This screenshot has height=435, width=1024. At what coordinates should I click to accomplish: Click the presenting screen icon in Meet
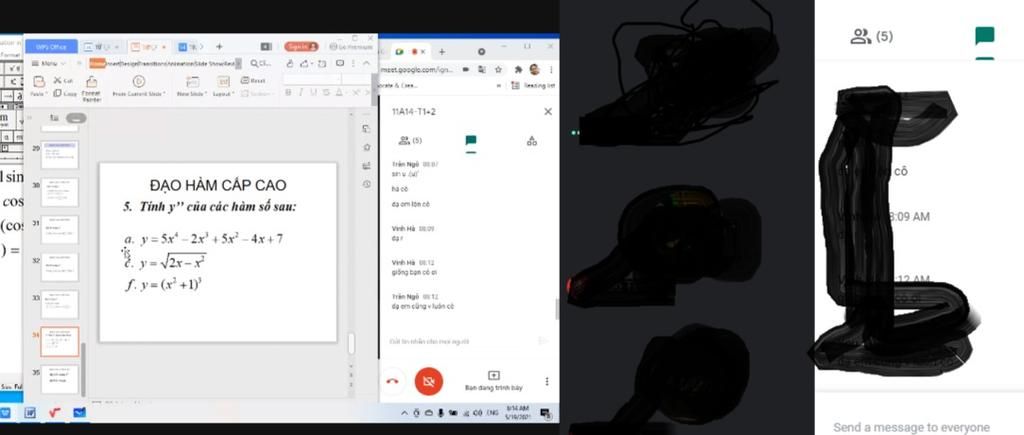(x=494, y=376)
